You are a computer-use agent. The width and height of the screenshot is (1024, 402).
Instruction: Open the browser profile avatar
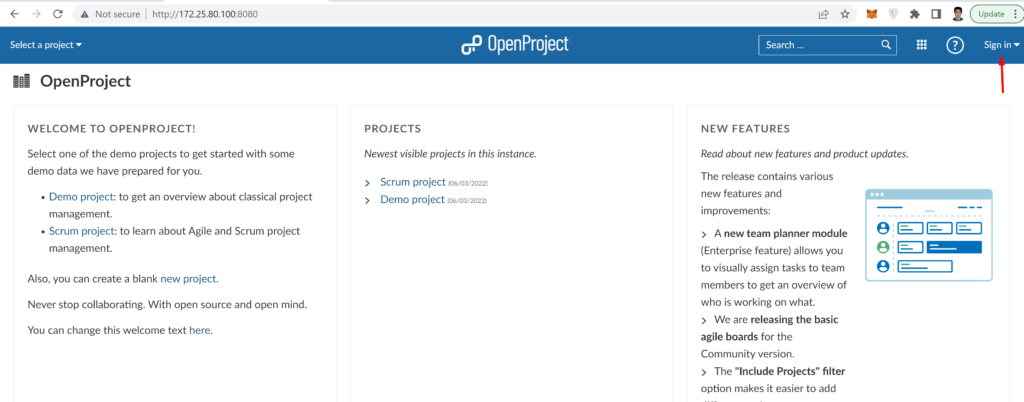point(958,14)
